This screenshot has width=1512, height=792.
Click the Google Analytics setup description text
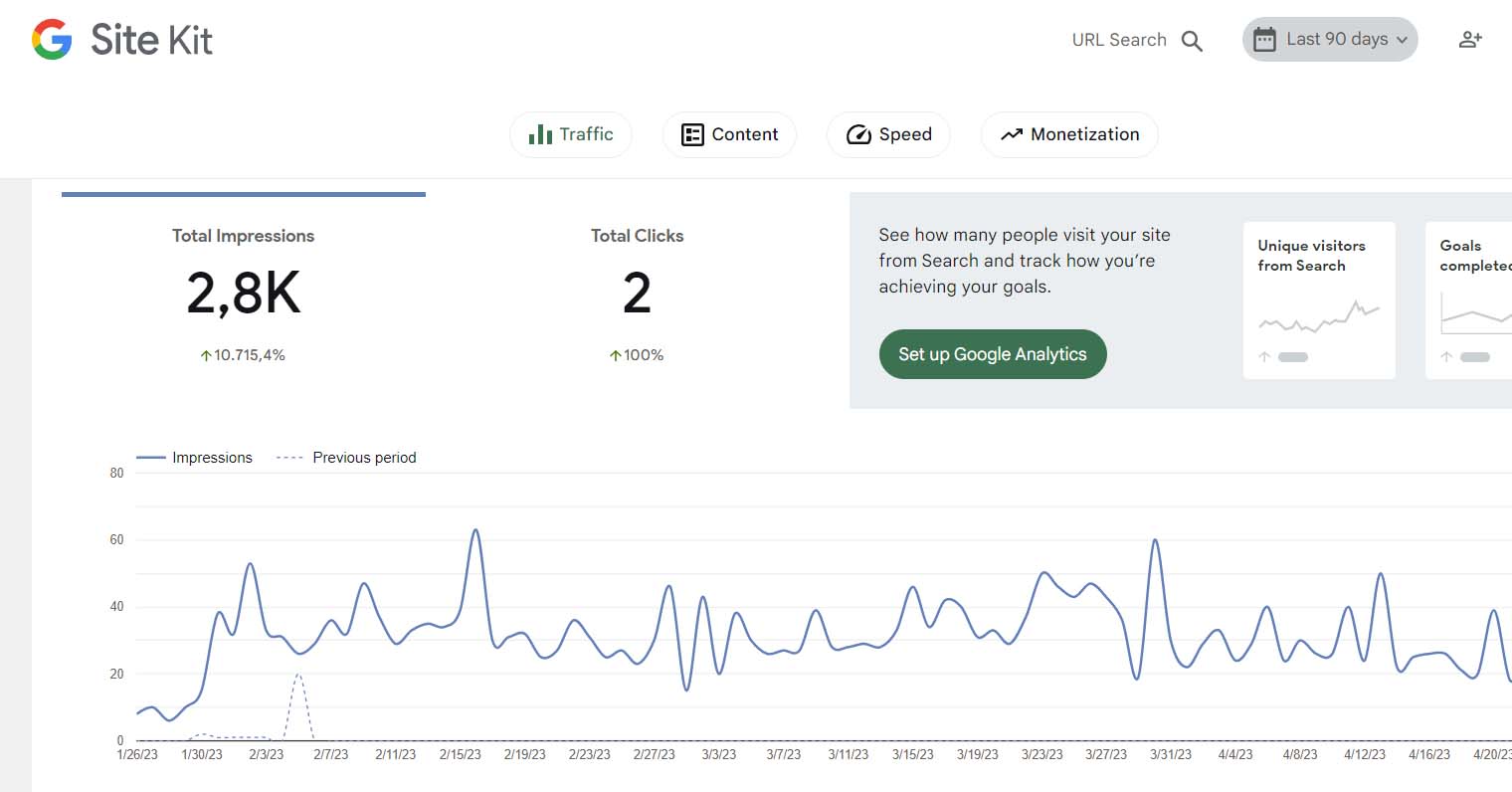coord(1025,261)
